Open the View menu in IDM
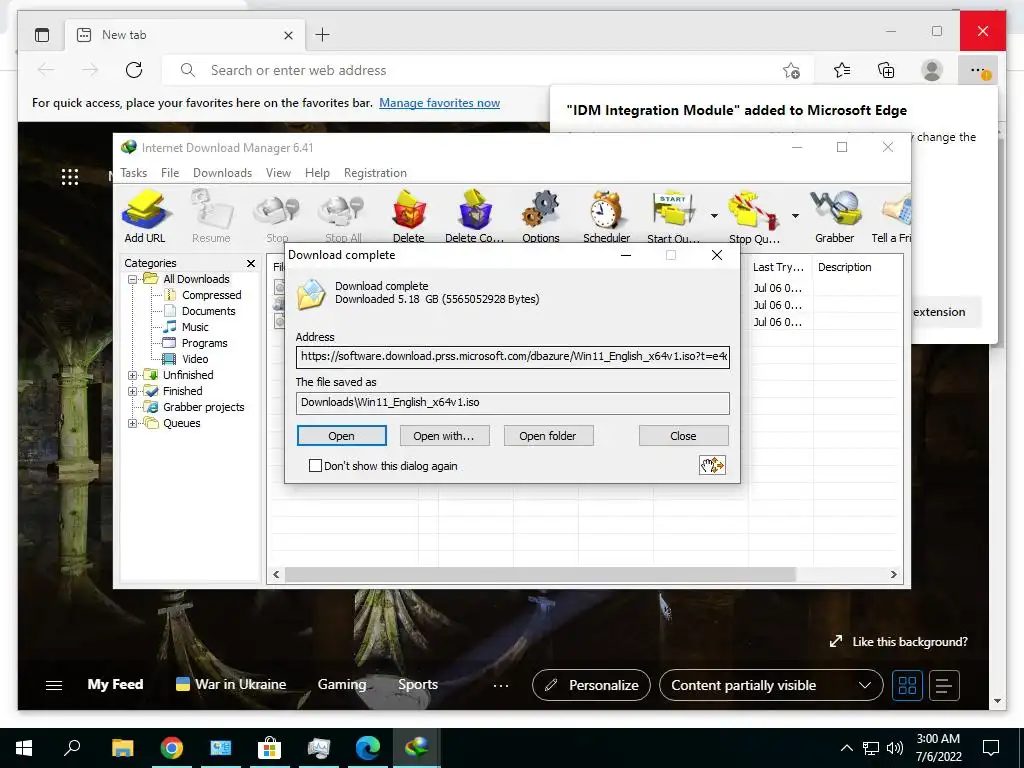 (278, 173)
